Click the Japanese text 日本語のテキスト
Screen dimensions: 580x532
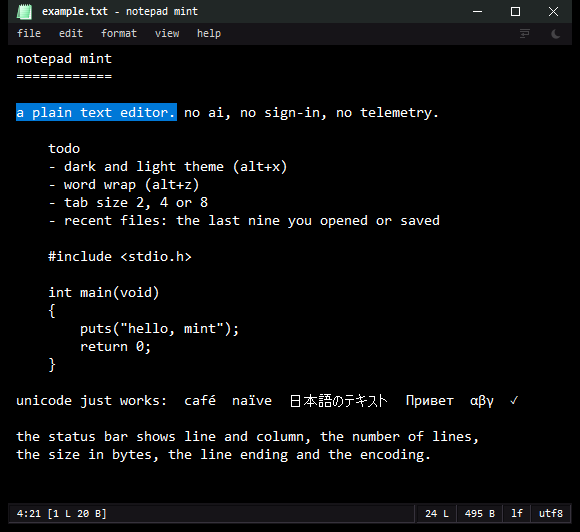(x=338, y=401)
